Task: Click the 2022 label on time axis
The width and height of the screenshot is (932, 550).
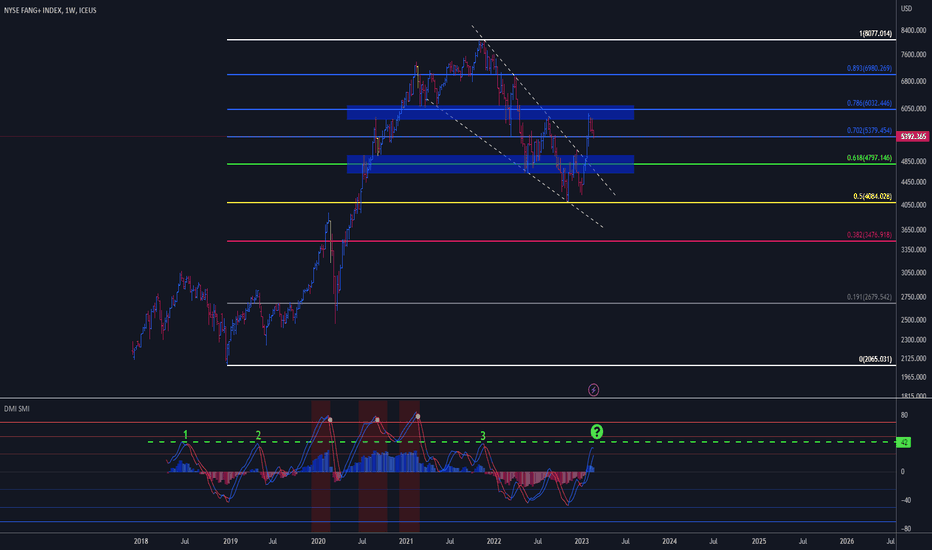Action: click(494, 541)
